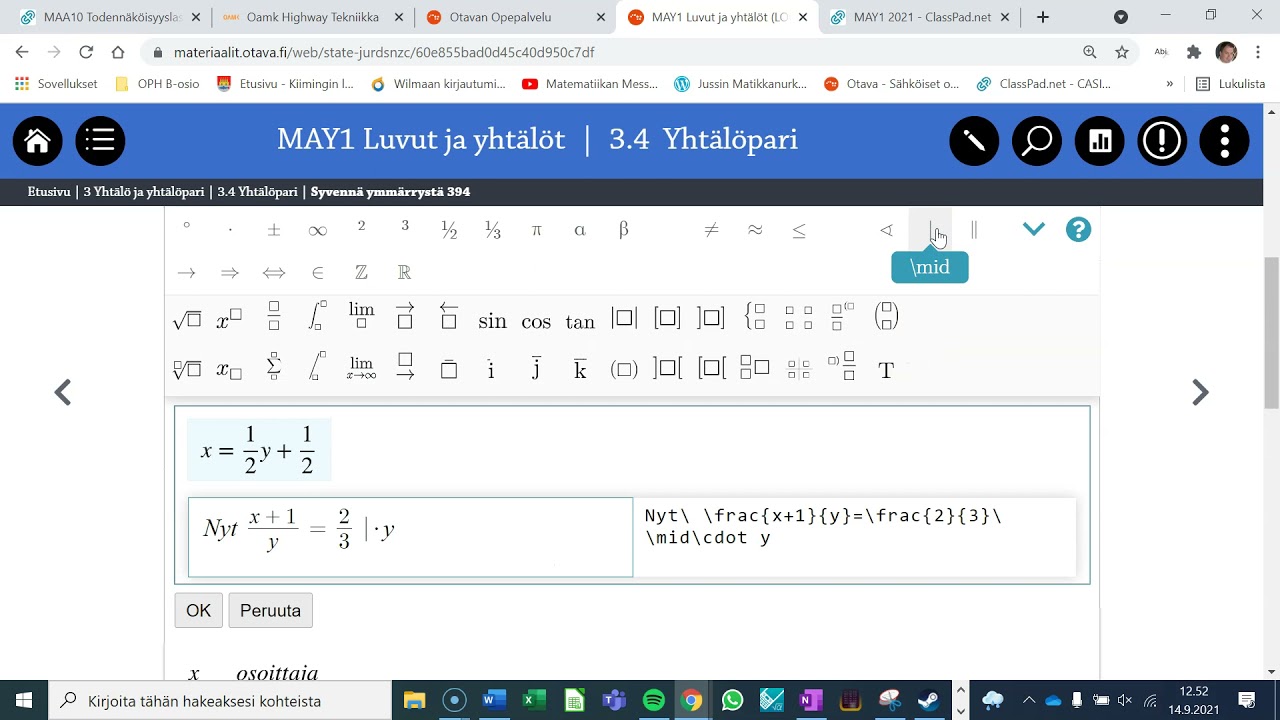Insert the sin function
Viewport: 1280px width, 720px height.
492,321
